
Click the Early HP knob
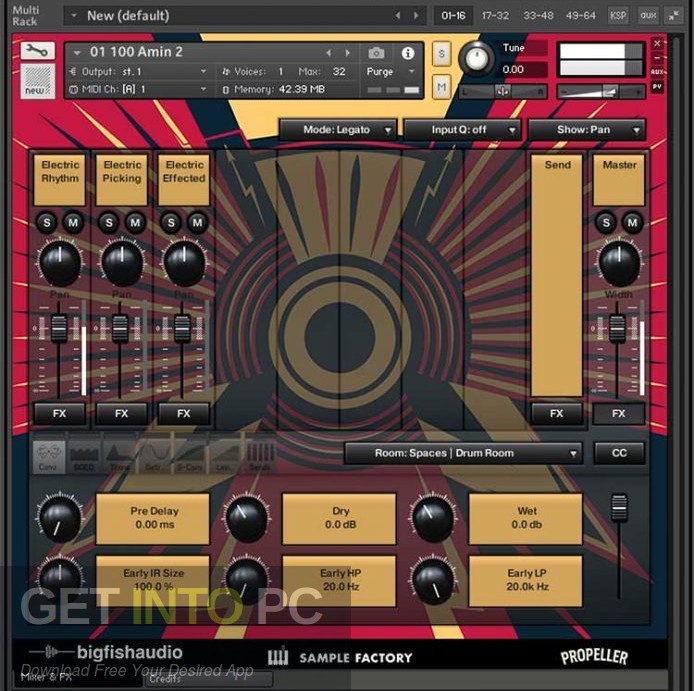coord(247,582)
